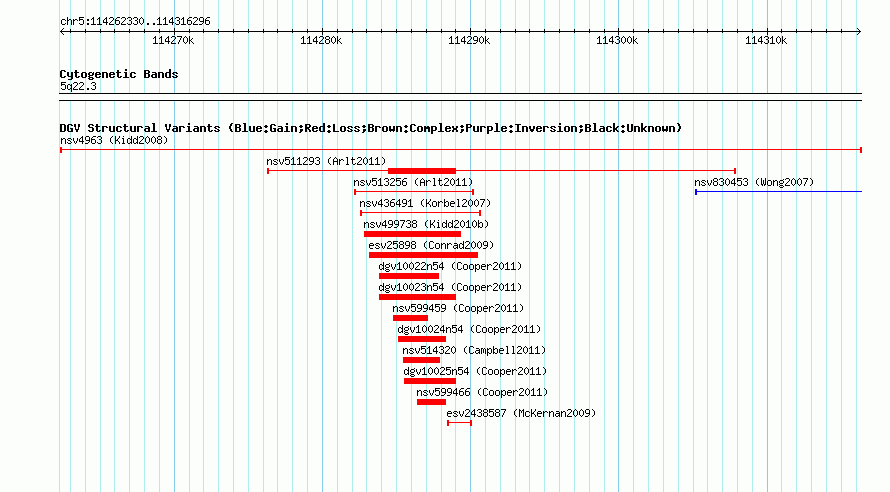Click the Cytogenetic Bands track title
This screenshot has height=492, width=890.
(x=119, y=74)
